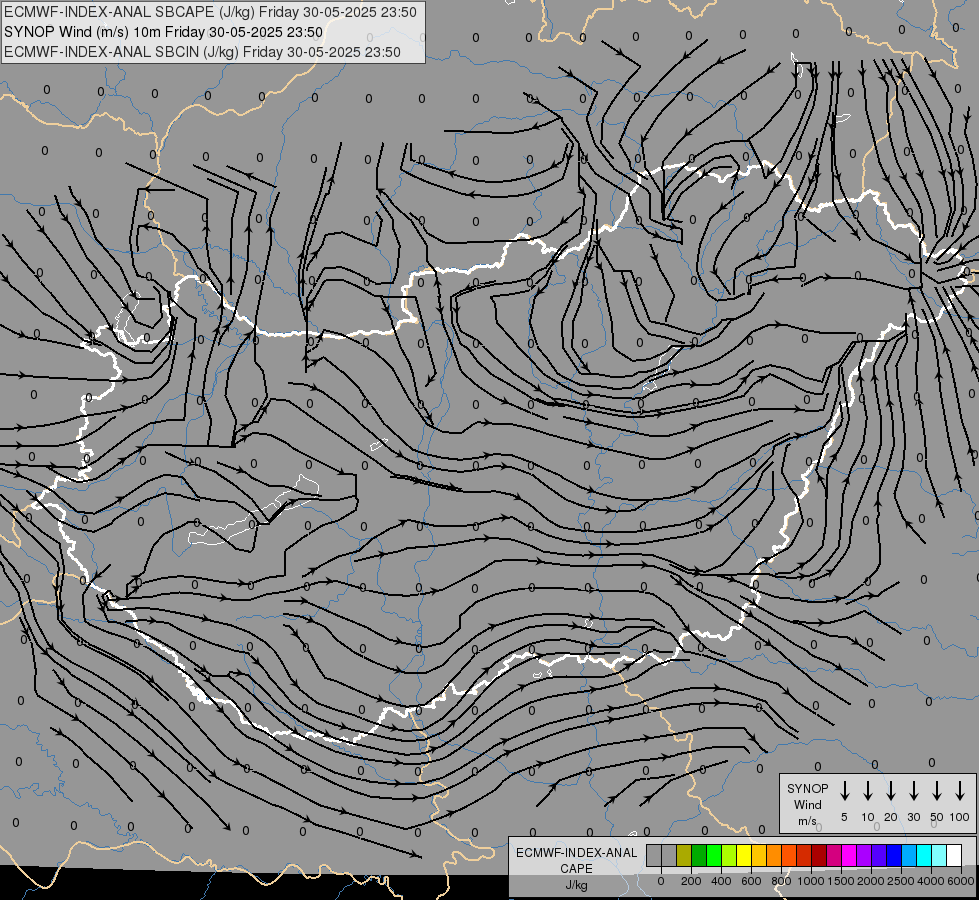The image size is (979, 900).
Task: Click the '1500' tick on CAPE scale
Action: pos(841,881)
